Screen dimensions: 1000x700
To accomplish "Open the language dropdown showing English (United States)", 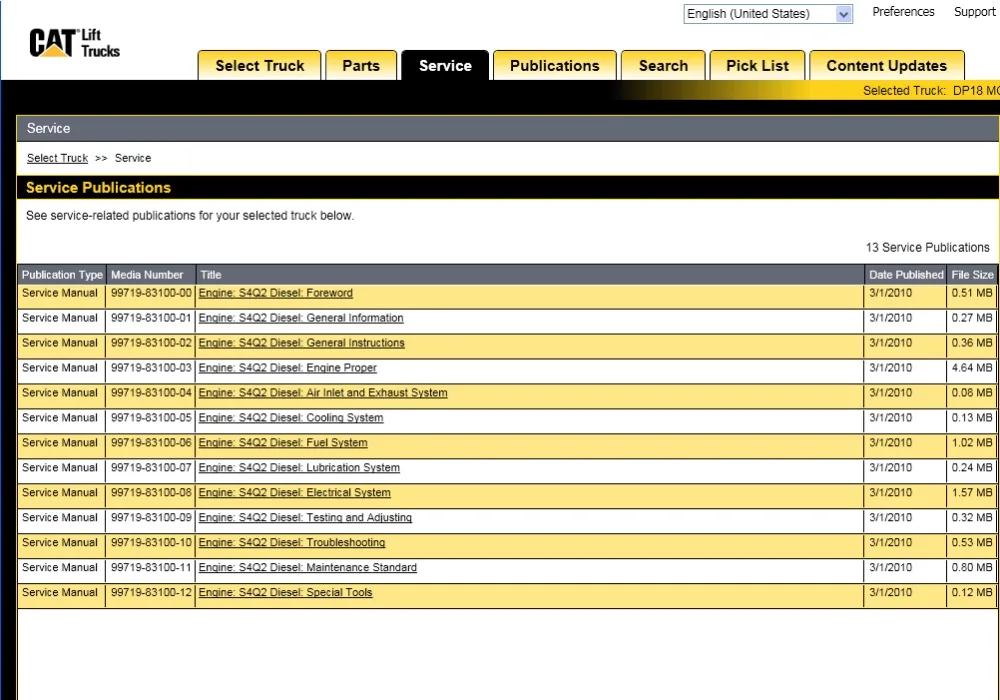I will point(768,14).
